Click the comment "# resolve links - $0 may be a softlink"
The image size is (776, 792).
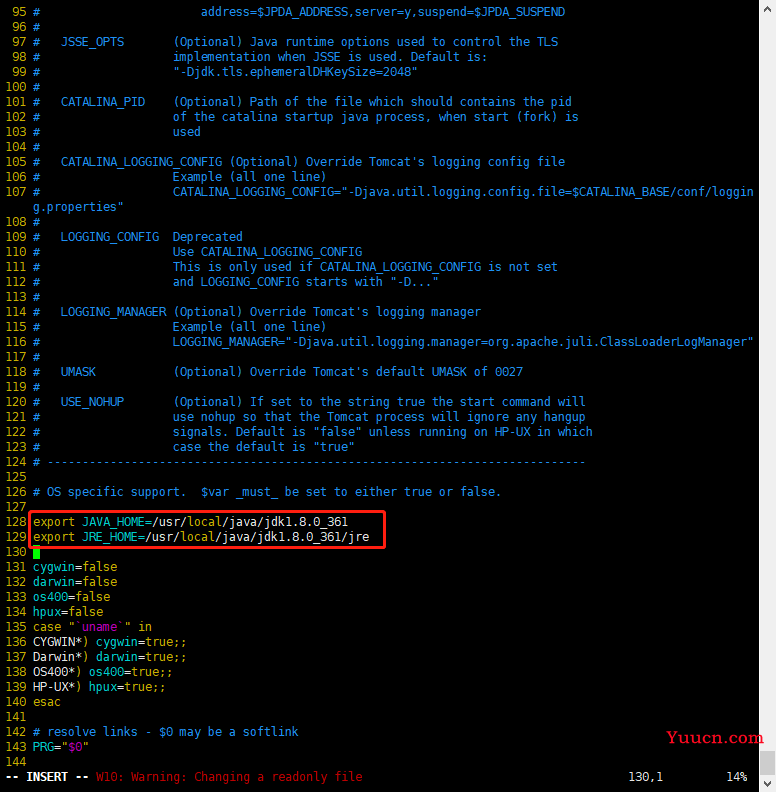click(166, 732)
